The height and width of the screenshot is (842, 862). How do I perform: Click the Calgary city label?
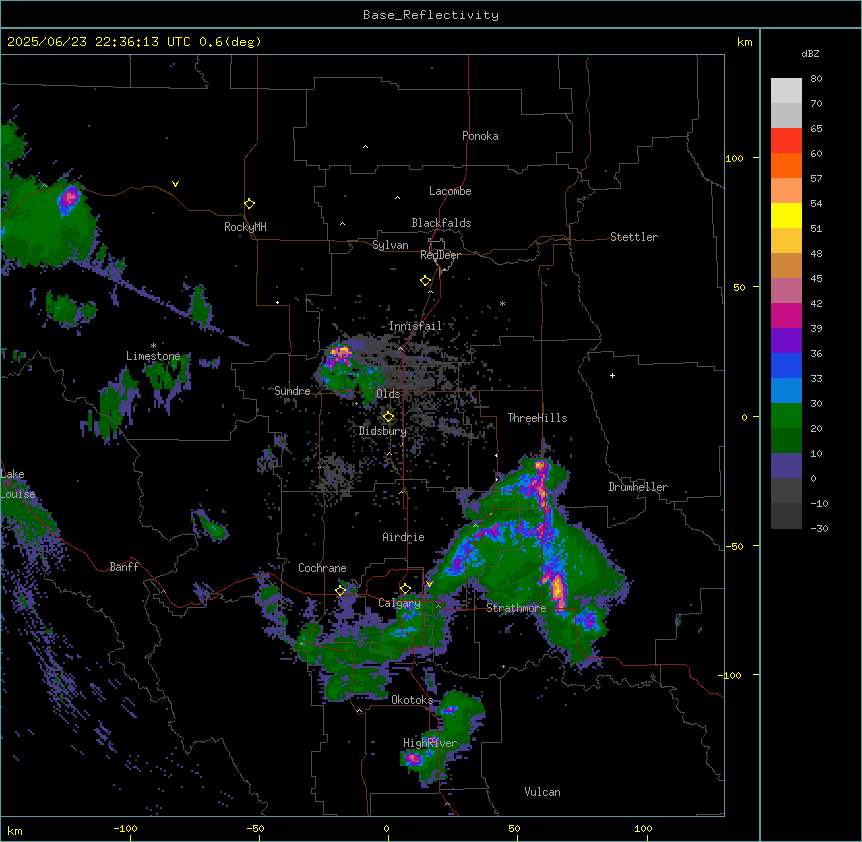coord(400,603)
